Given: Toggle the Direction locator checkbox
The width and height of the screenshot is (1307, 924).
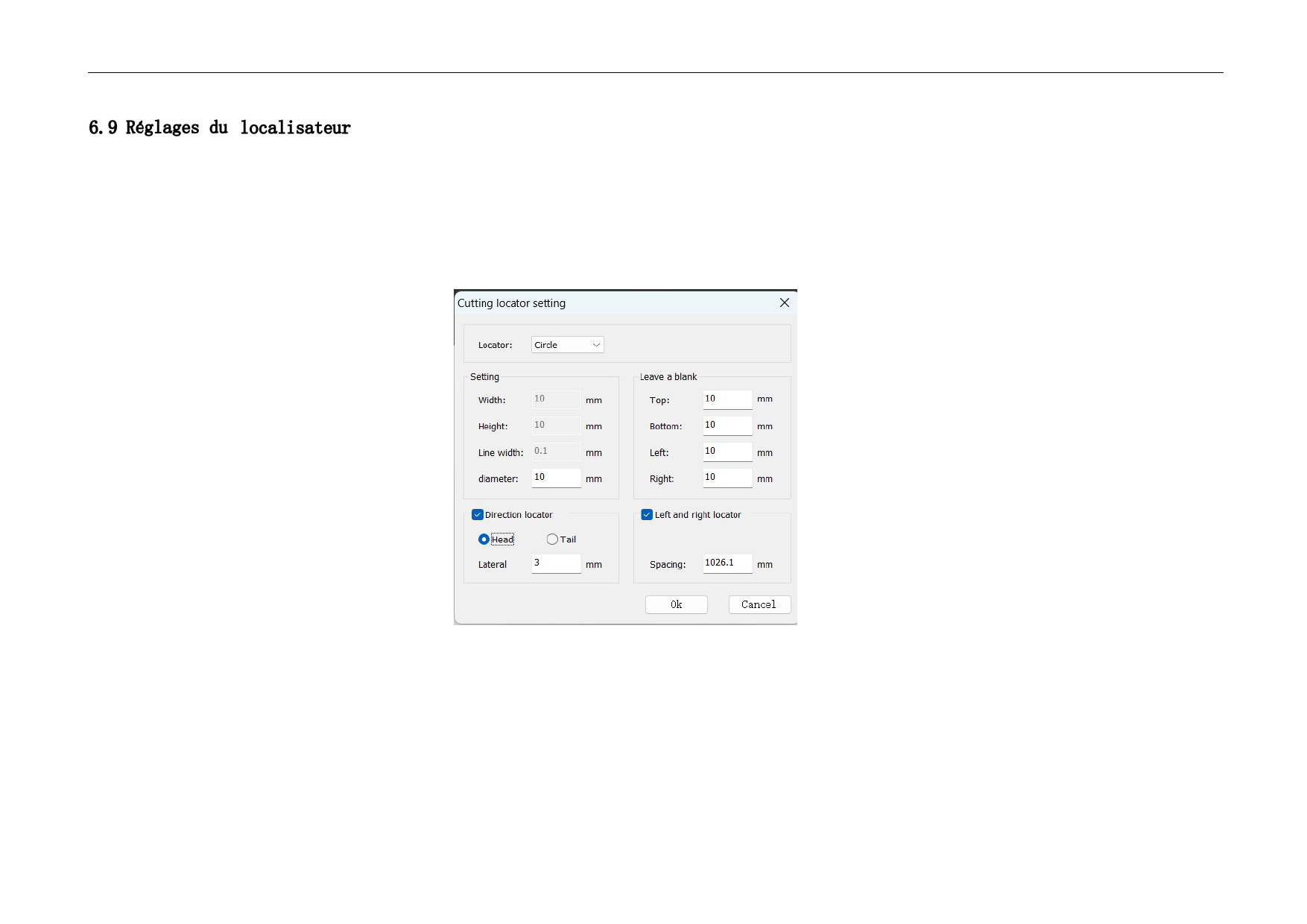Looking at the screenshot, I should (x=478, y=515).
